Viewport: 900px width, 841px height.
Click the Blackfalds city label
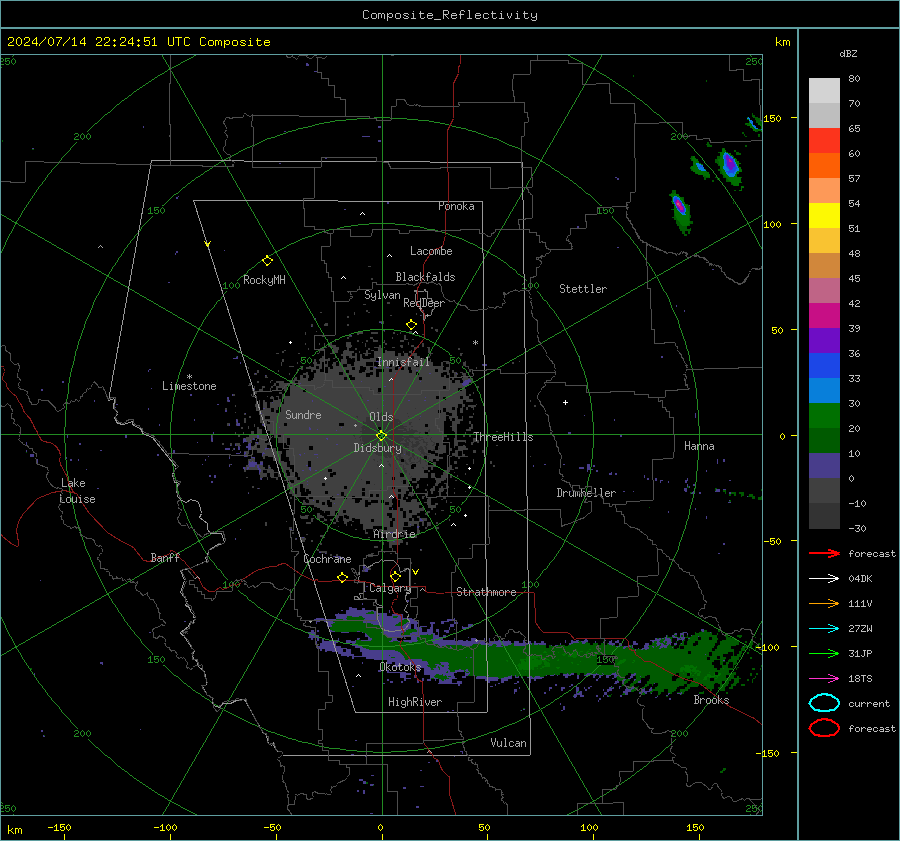click(425, 277)
